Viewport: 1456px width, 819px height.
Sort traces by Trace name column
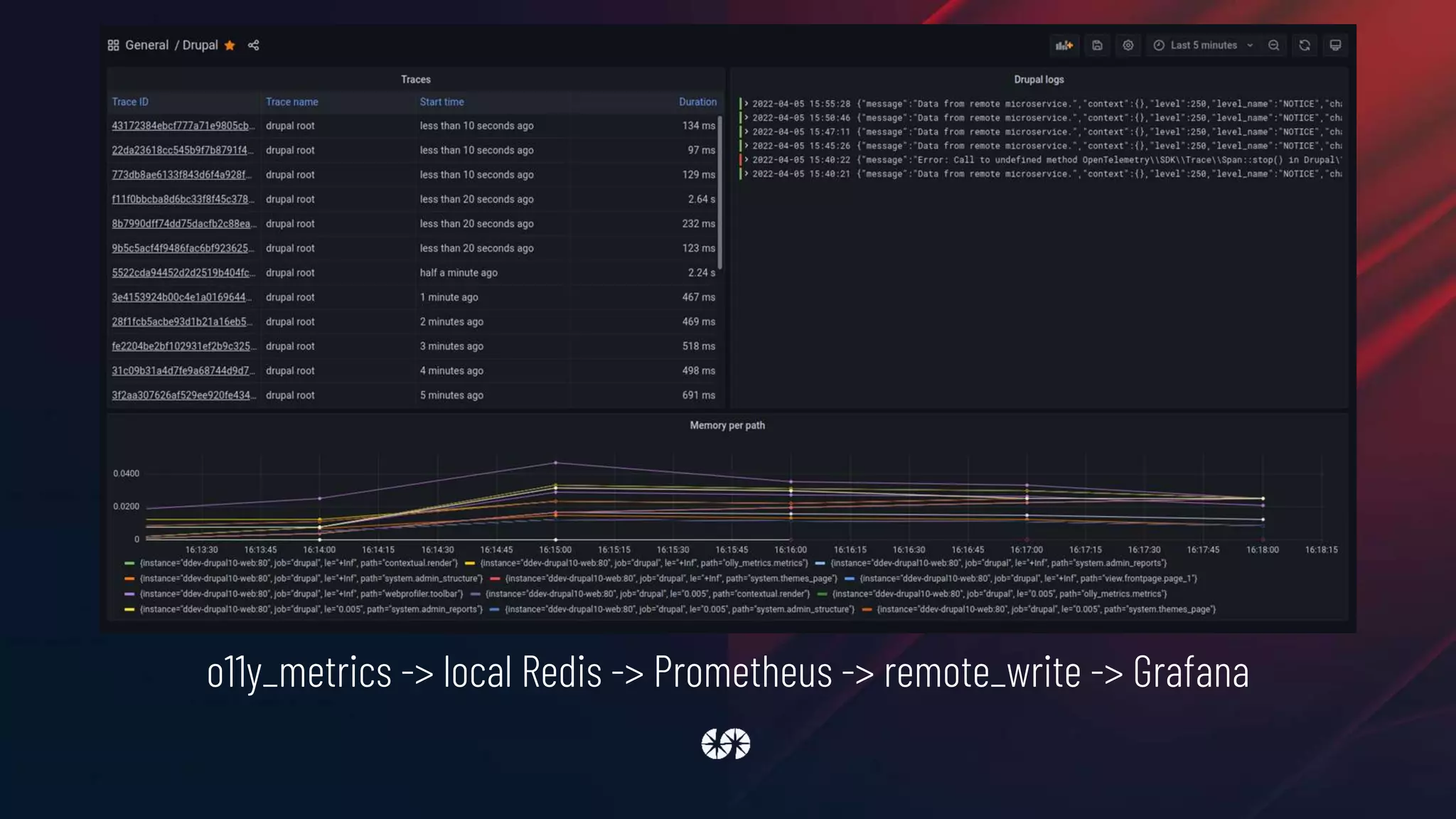pyautogui.click(x=292, y=102)
